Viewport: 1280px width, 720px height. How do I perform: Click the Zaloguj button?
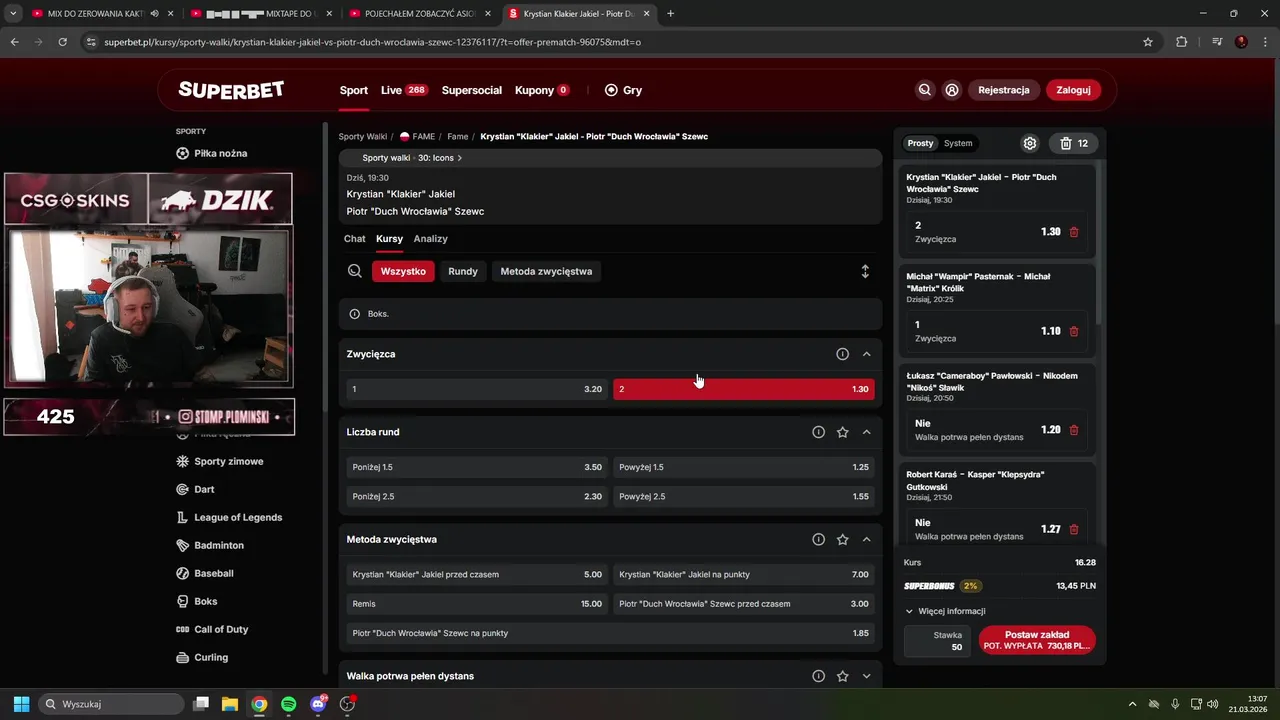pyautogui.click(x=1074, y=90)
